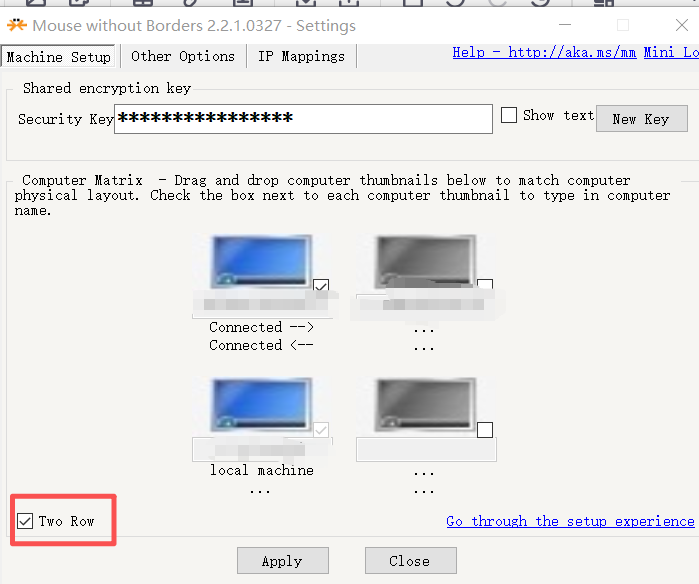Click the local machine's grayed checkbox
Image resolution: width=699 pixels, height=584 pixels.
point(321,430)
